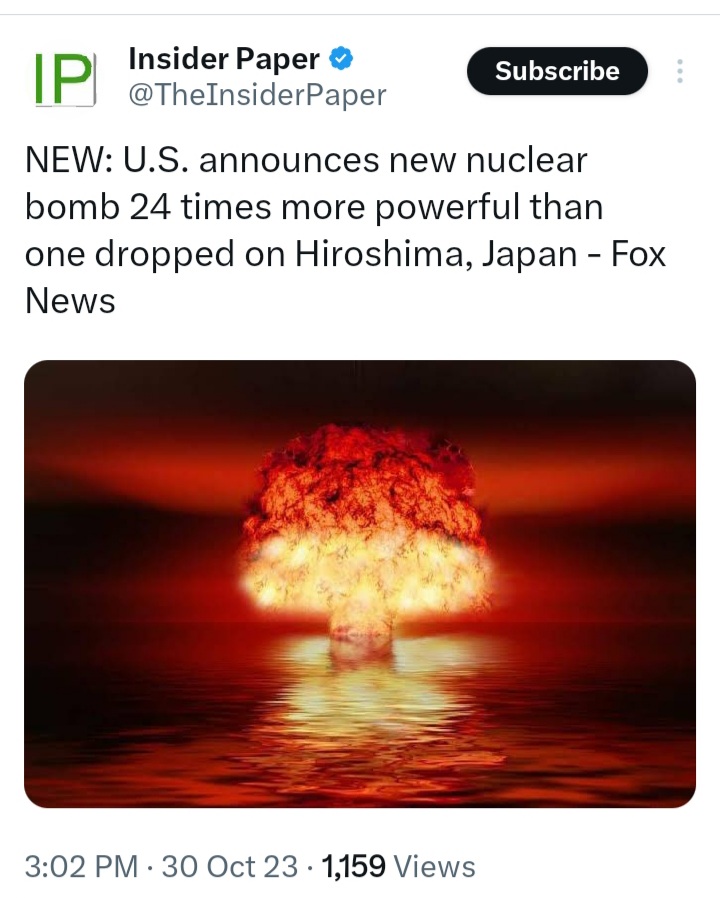Click the letter P in the logo

pyautogui.click(x=72, y=79)
